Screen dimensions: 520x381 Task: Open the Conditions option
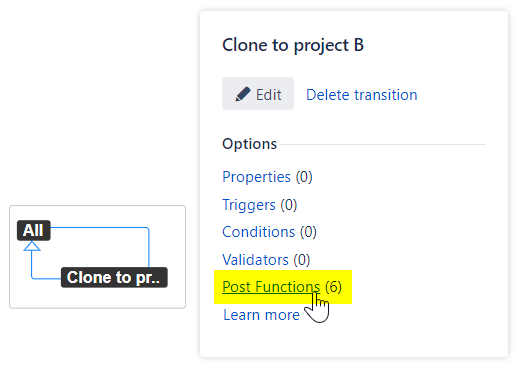pos(259,232)
